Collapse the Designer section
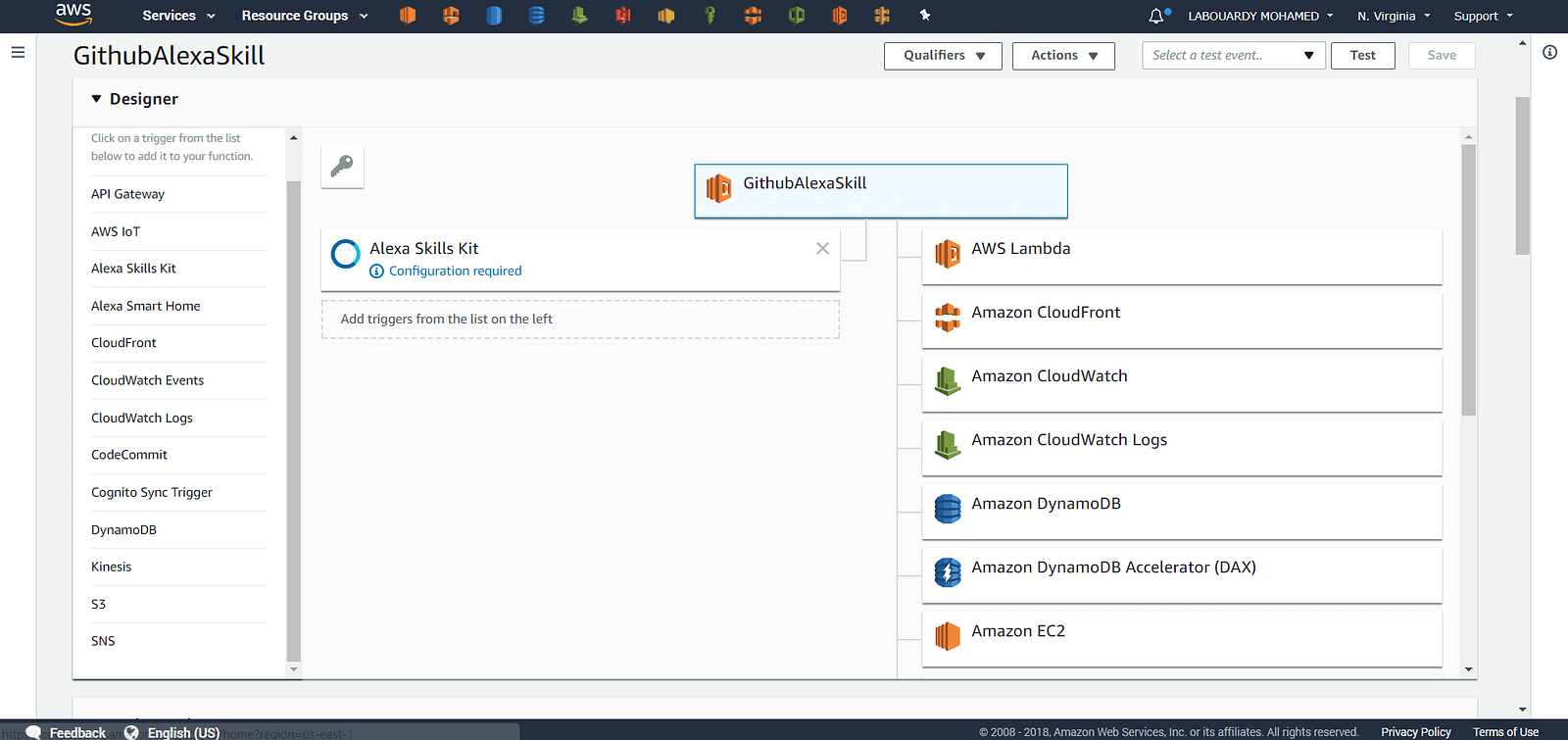Image resolution: width=1568 pixels, height=740 pixels. [x=96, y=99]
